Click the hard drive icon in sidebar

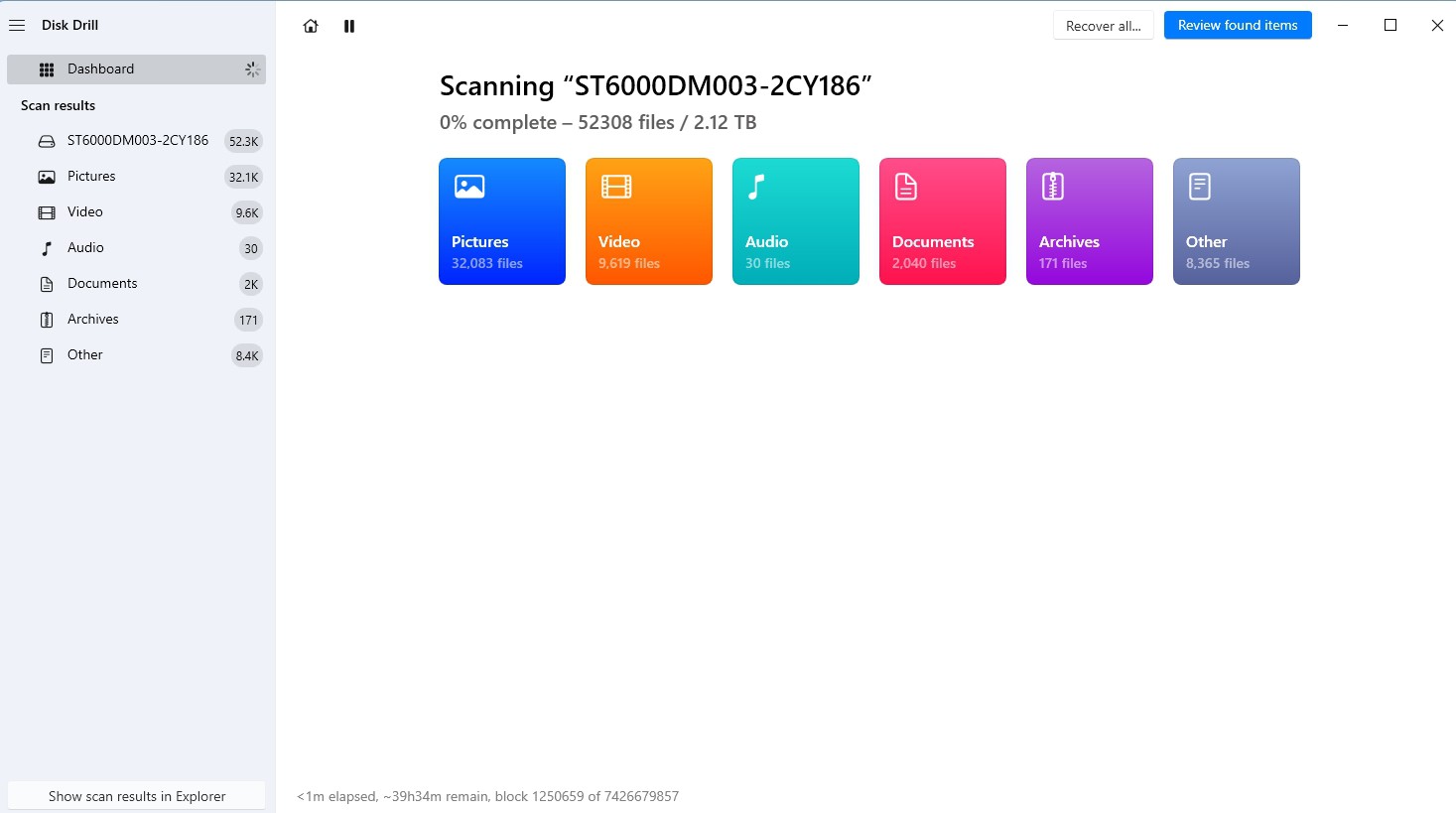click(x=47, y=141)
